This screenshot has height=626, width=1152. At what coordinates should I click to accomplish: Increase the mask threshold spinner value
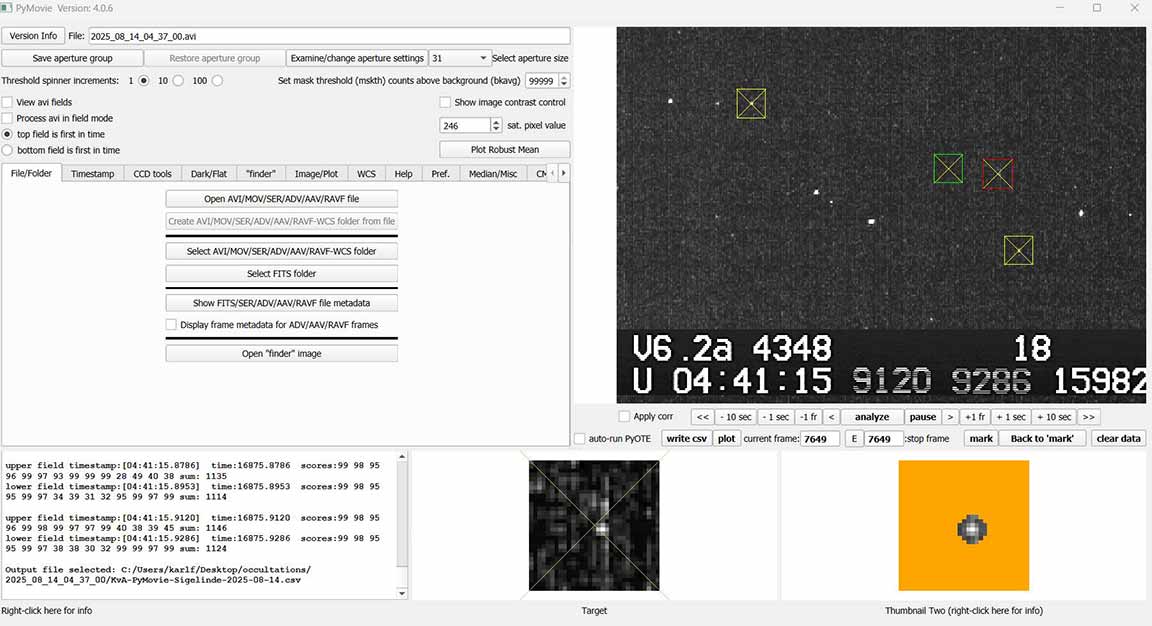pyautogui.click(x=566, y=77)
